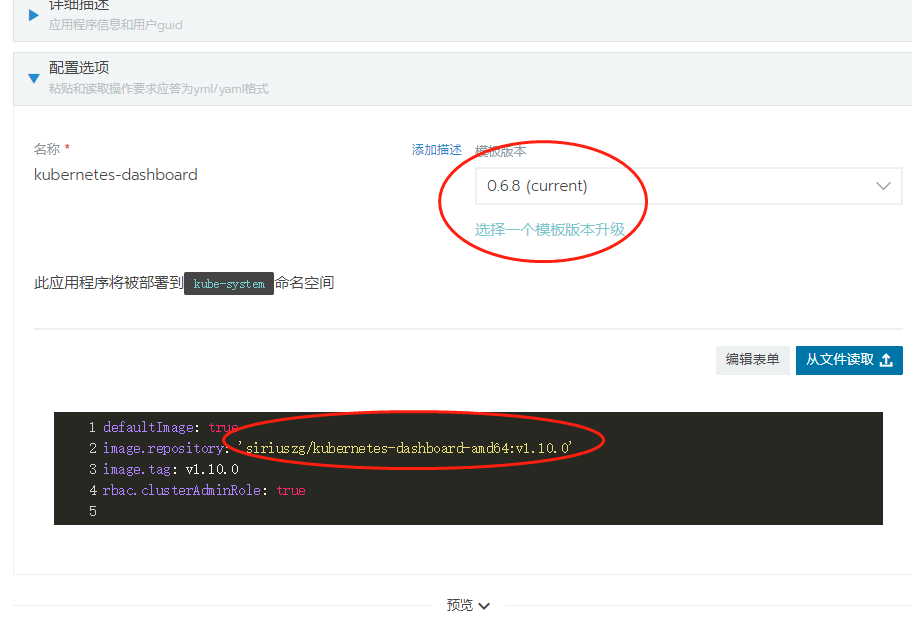Switch to 编辑表单 mode
This screenshot has width=912, height=637.
click(752, 359)
